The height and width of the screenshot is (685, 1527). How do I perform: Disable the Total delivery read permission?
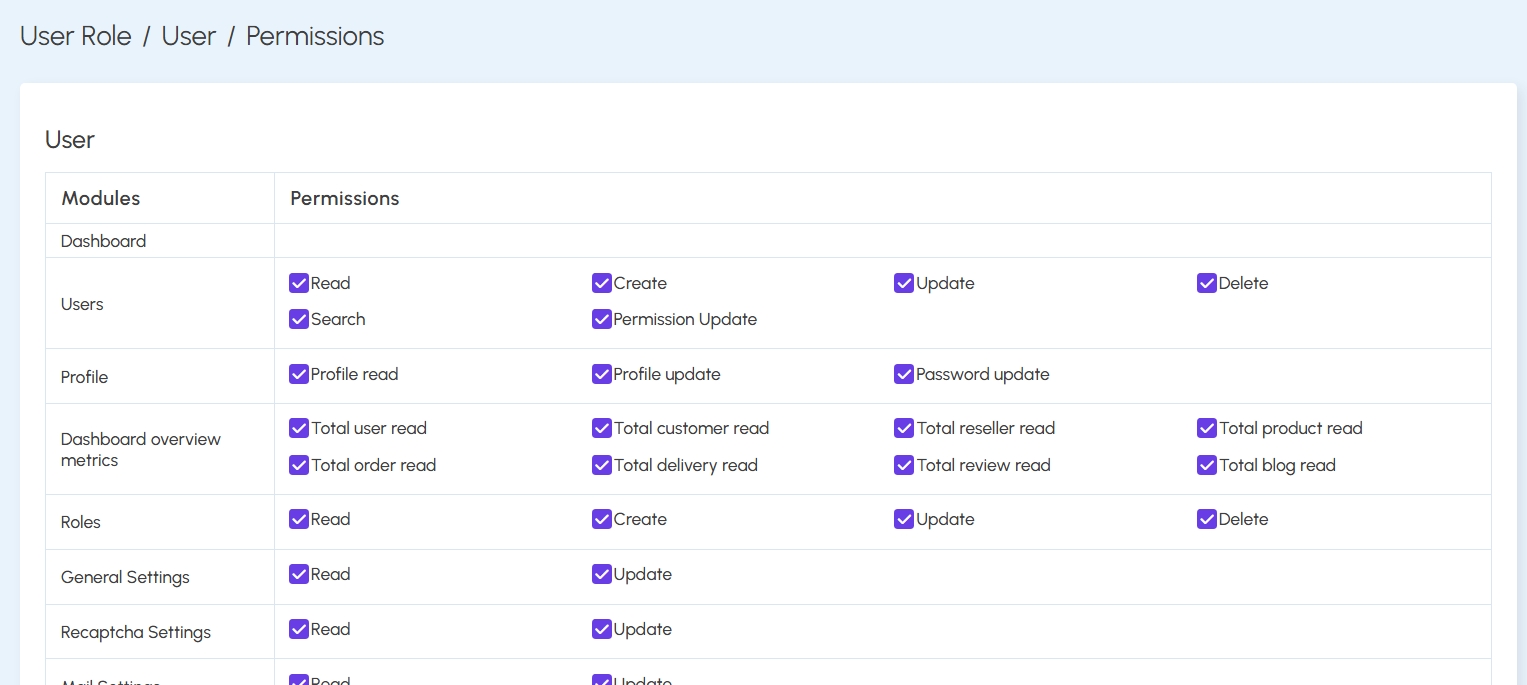click(602, 465)
